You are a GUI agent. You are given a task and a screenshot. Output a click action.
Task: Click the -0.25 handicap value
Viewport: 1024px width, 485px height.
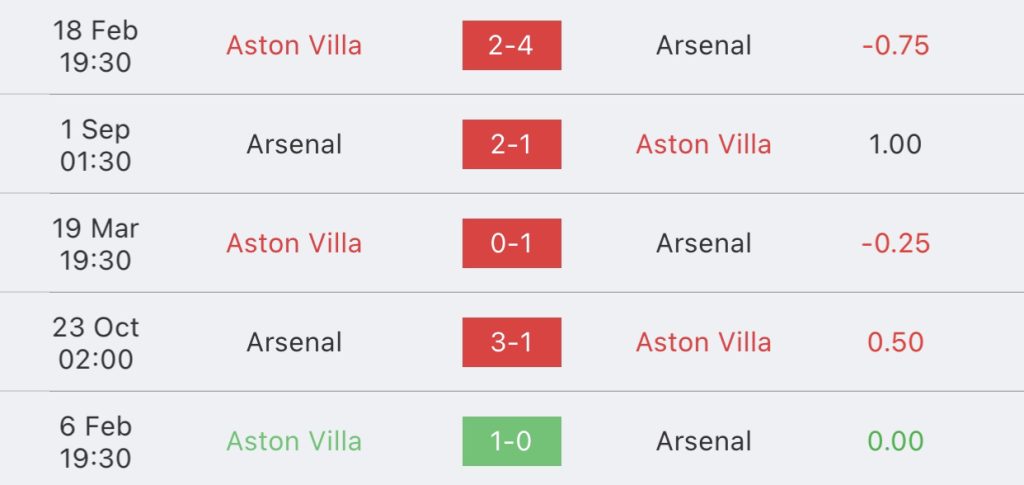pyautogui.click(x=895, y=243)
